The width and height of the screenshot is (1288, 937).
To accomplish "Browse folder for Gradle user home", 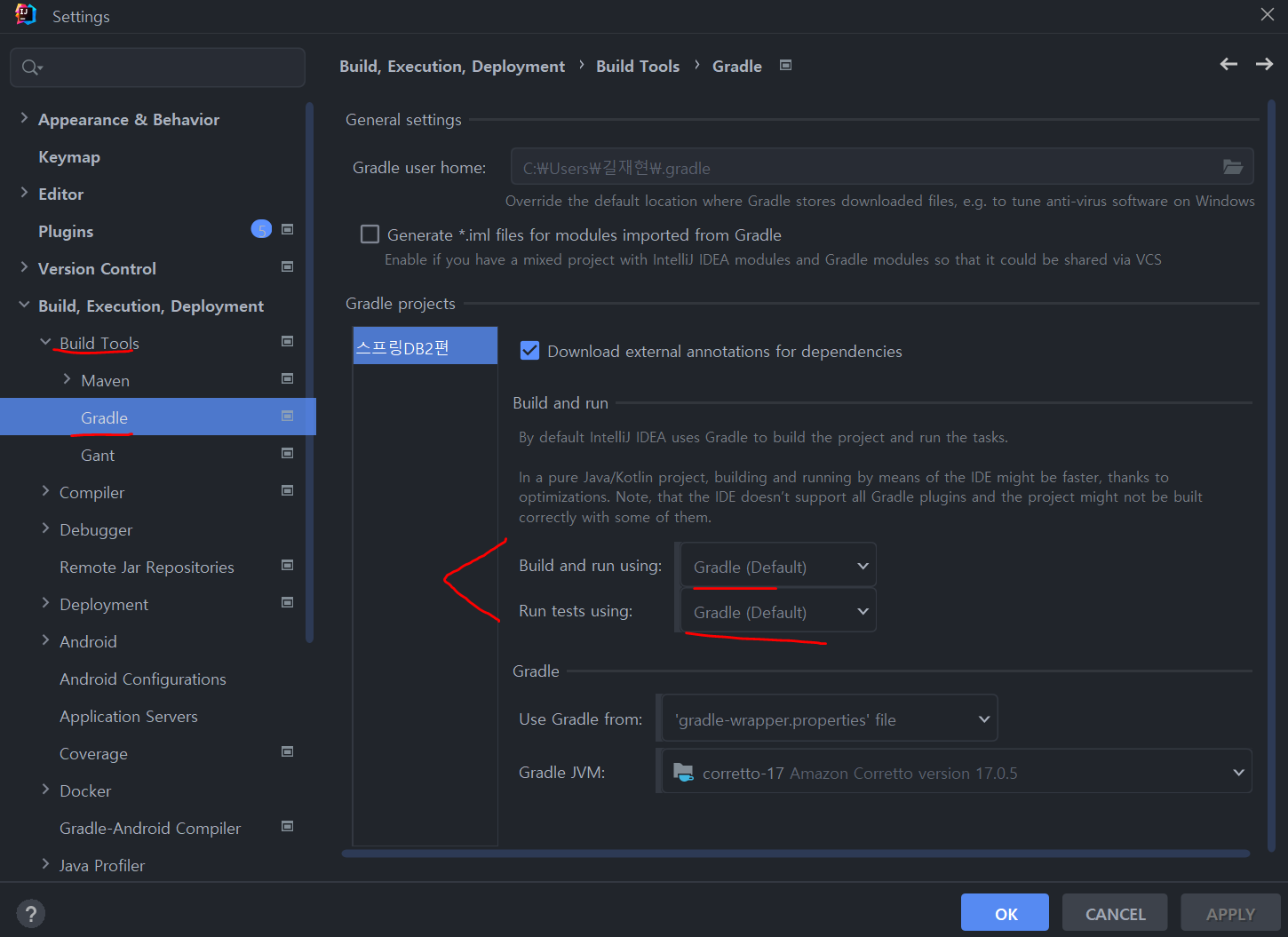I will pyautogui.click(x=1233, y=167).
